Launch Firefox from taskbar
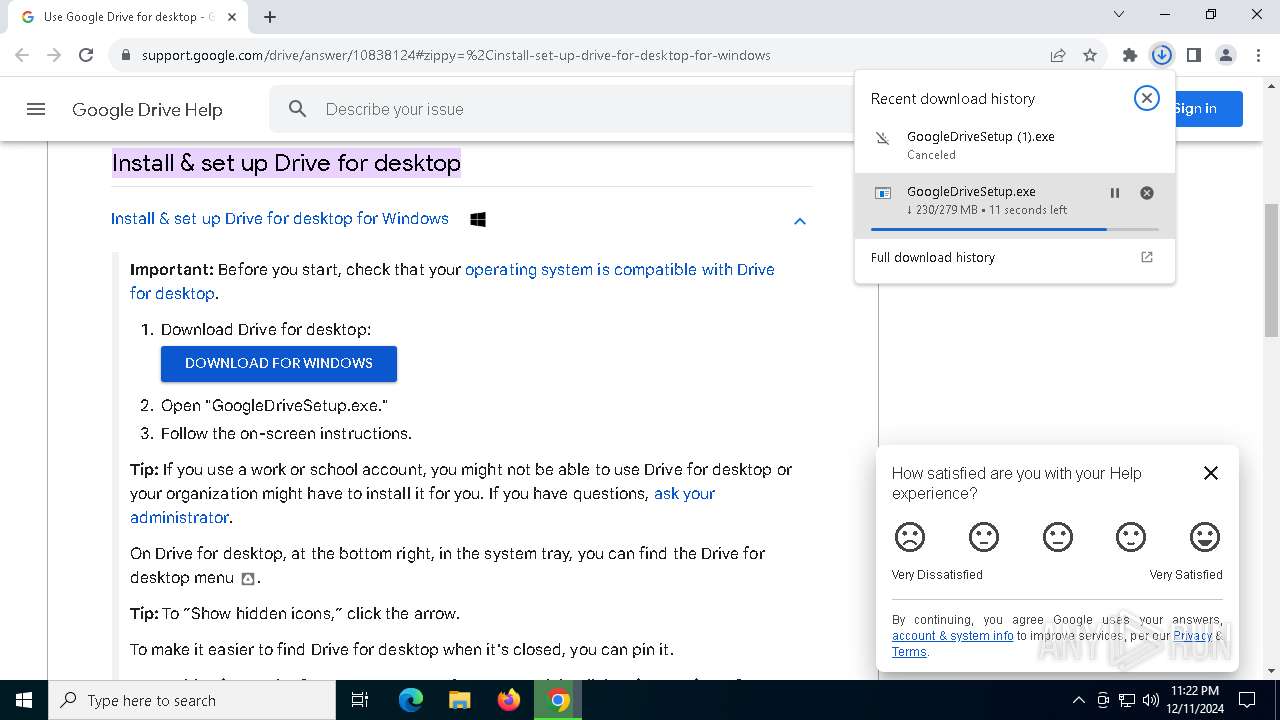 tap(509, 700)
